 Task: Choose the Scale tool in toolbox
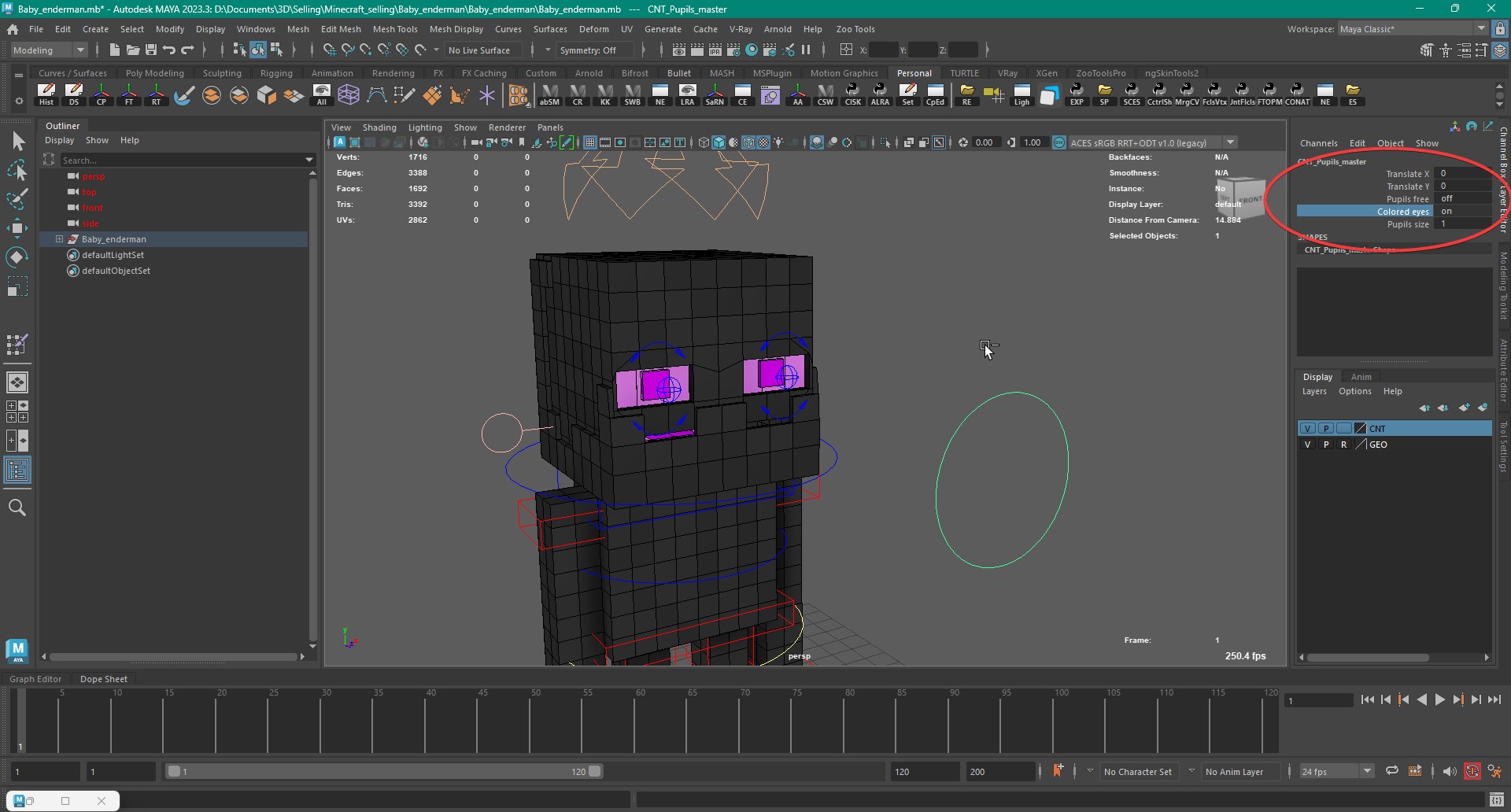click(x=17, y=286)
